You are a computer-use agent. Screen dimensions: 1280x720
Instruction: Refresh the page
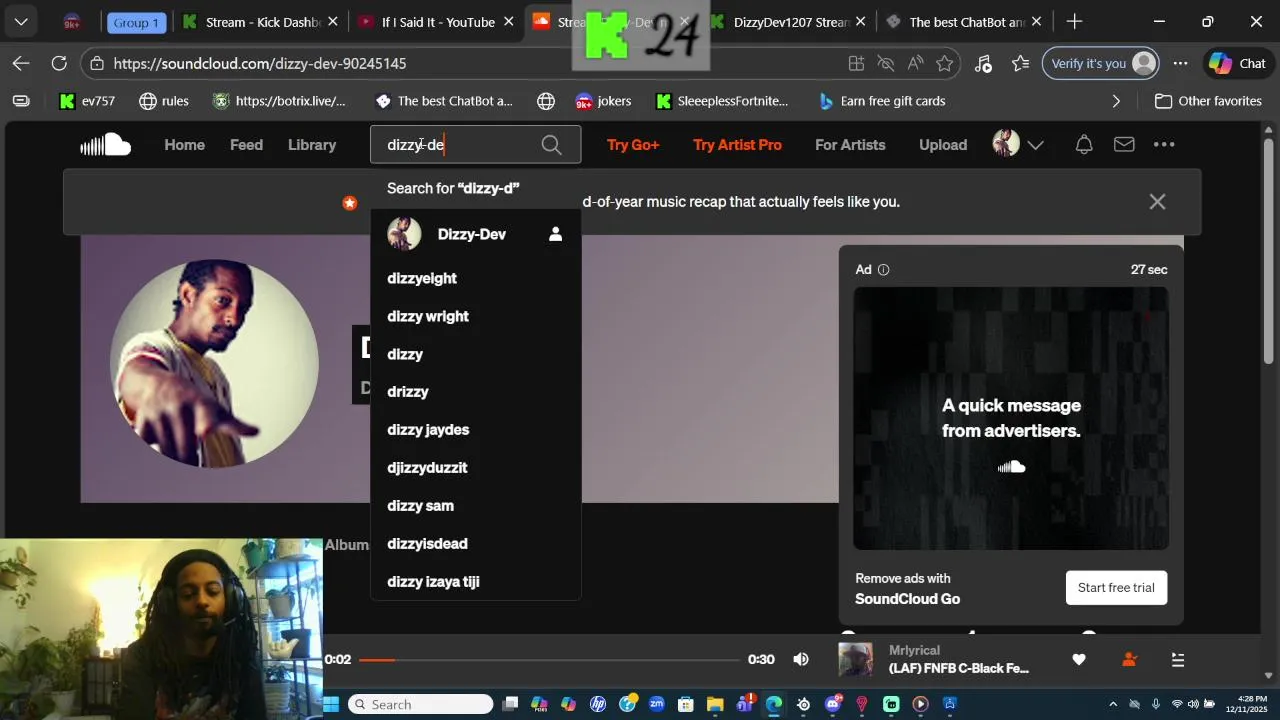[x=59, y=63]
